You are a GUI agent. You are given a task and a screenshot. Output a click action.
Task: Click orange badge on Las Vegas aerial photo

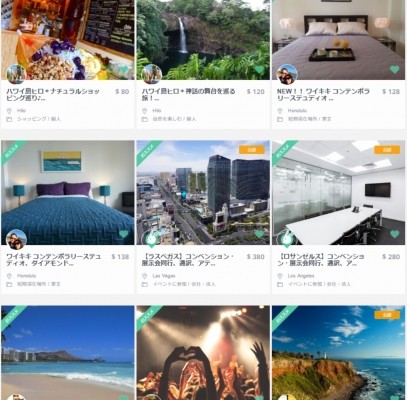click(252, 150)
